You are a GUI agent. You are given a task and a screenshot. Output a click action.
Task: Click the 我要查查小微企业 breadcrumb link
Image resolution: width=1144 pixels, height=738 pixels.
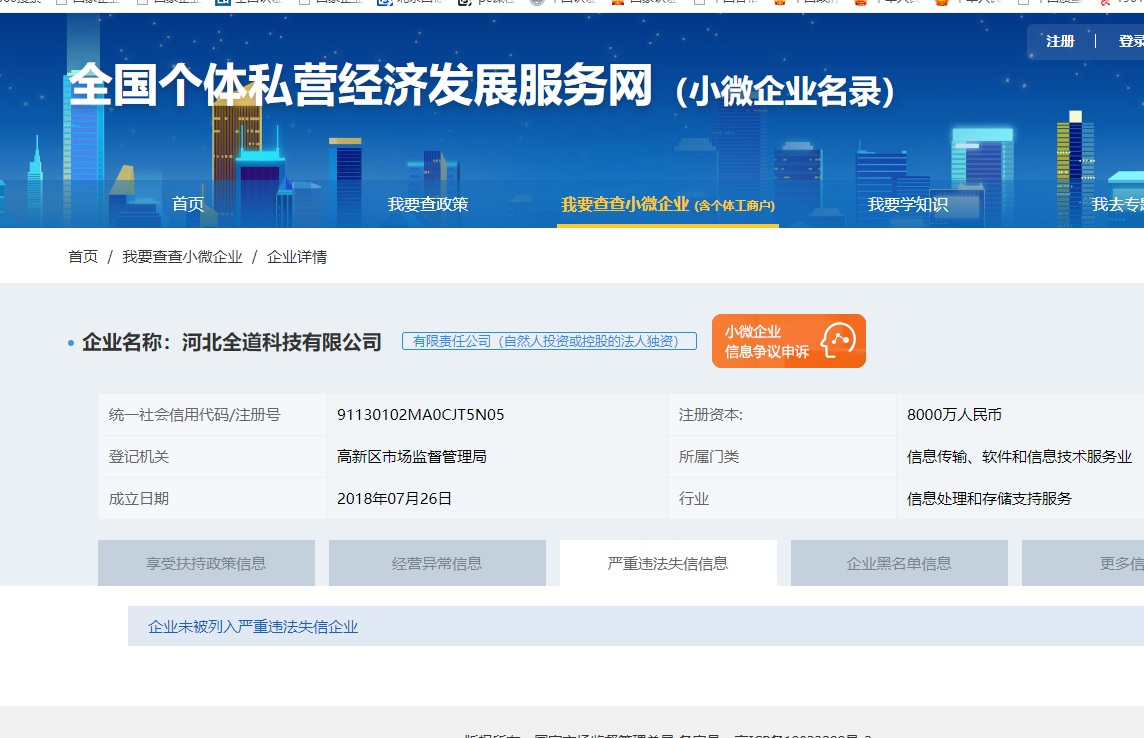point(182,257)
